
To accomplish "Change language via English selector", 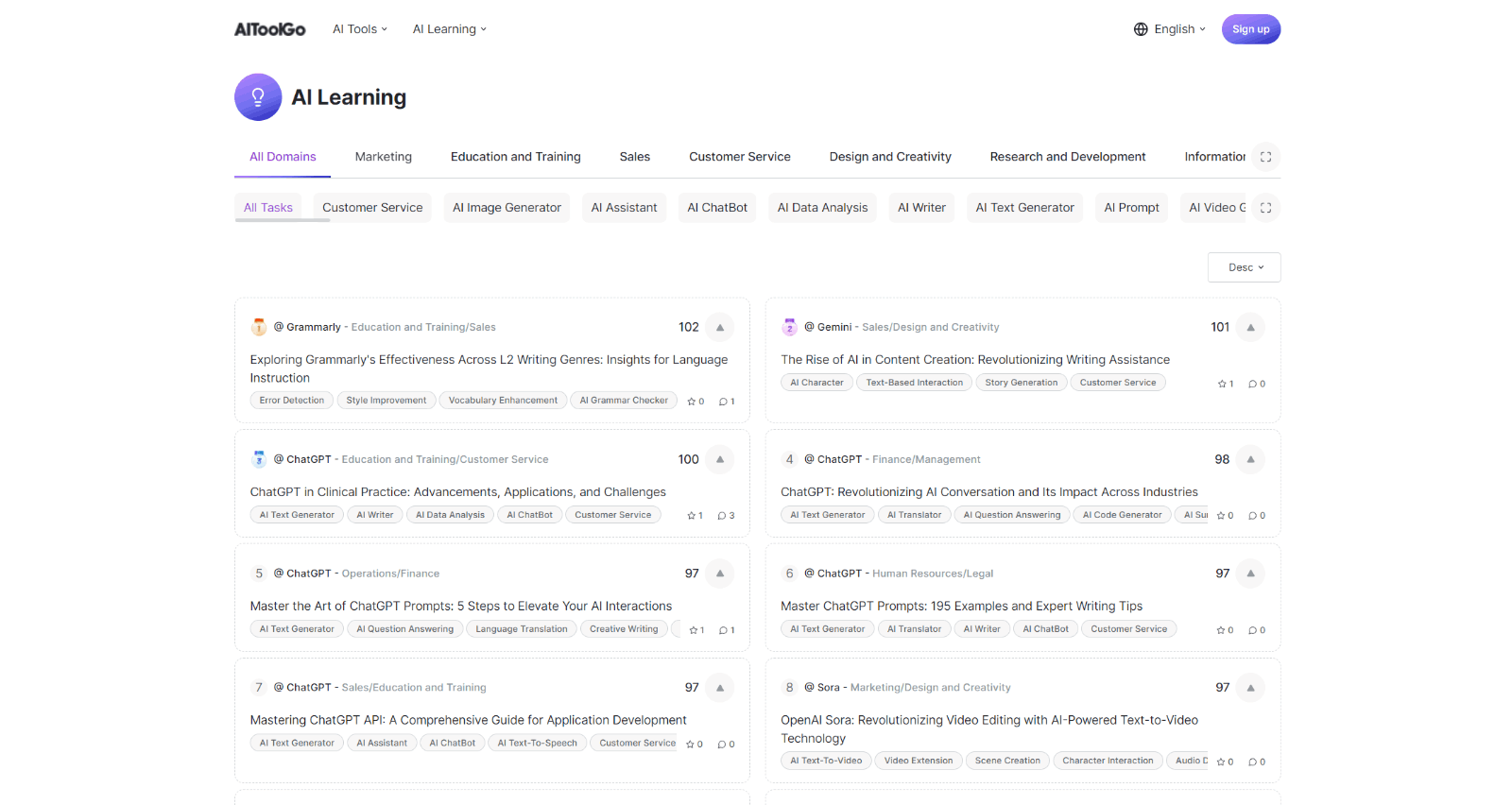I will 1170,29.
